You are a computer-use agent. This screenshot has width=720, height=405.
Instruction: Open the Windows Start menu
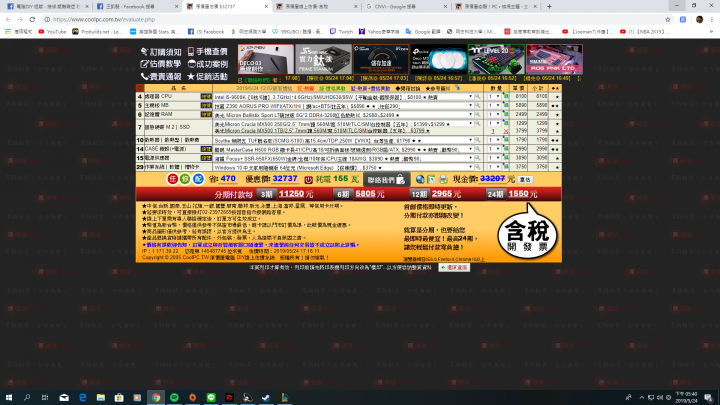point(9,397)
